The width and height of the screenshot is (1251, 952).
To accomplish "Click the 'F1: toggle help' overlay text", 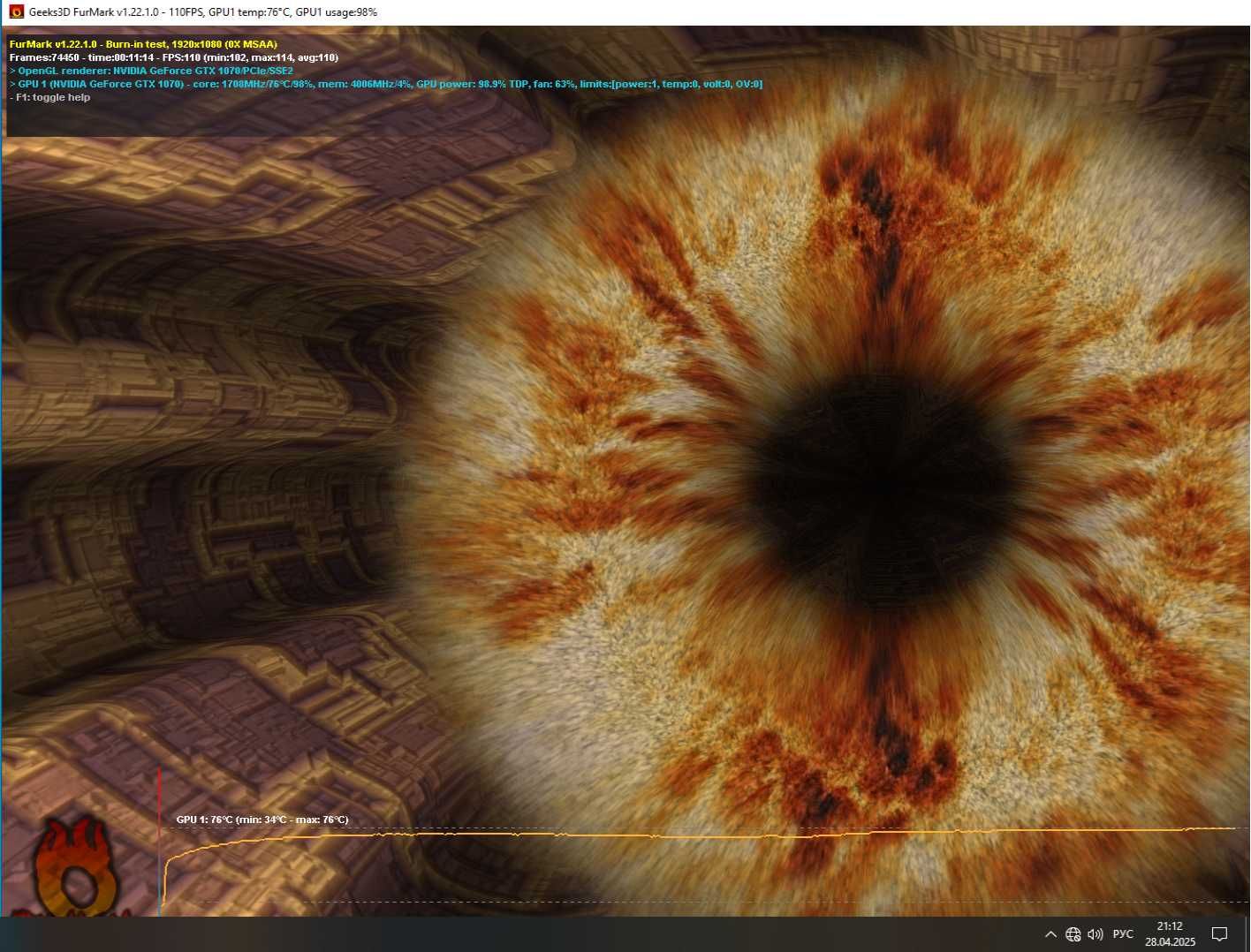I will 50,97.
